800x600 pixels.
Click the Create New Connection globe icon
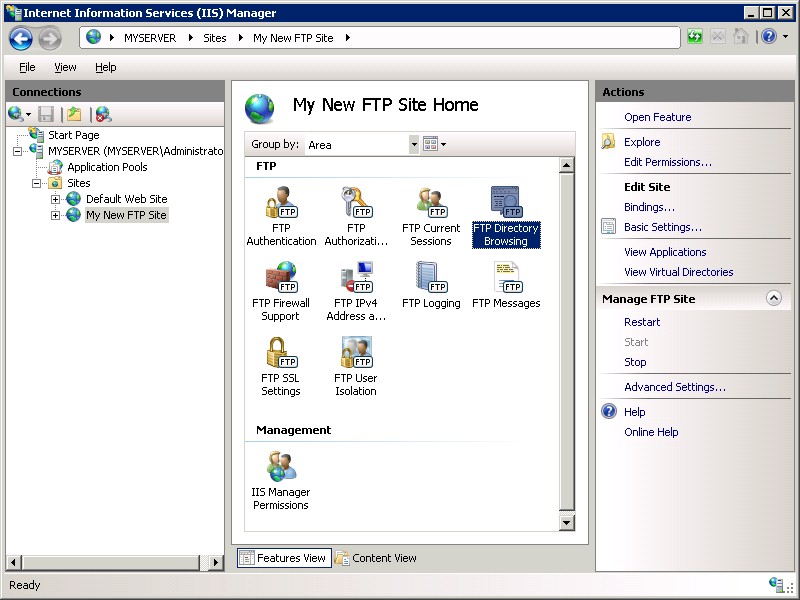click(x=15, y=114)
